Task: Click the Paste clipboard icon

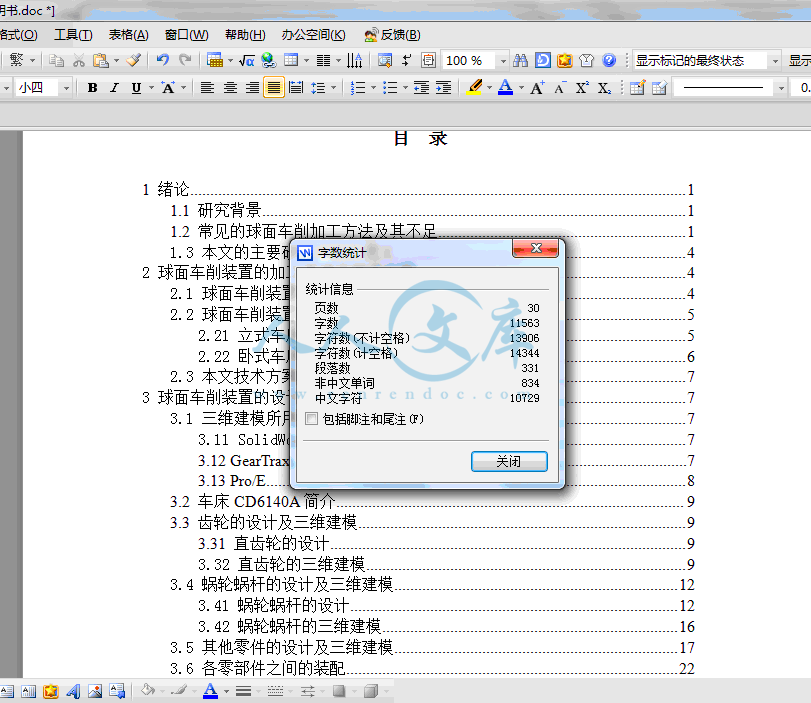Action: (x=100, y=61)
